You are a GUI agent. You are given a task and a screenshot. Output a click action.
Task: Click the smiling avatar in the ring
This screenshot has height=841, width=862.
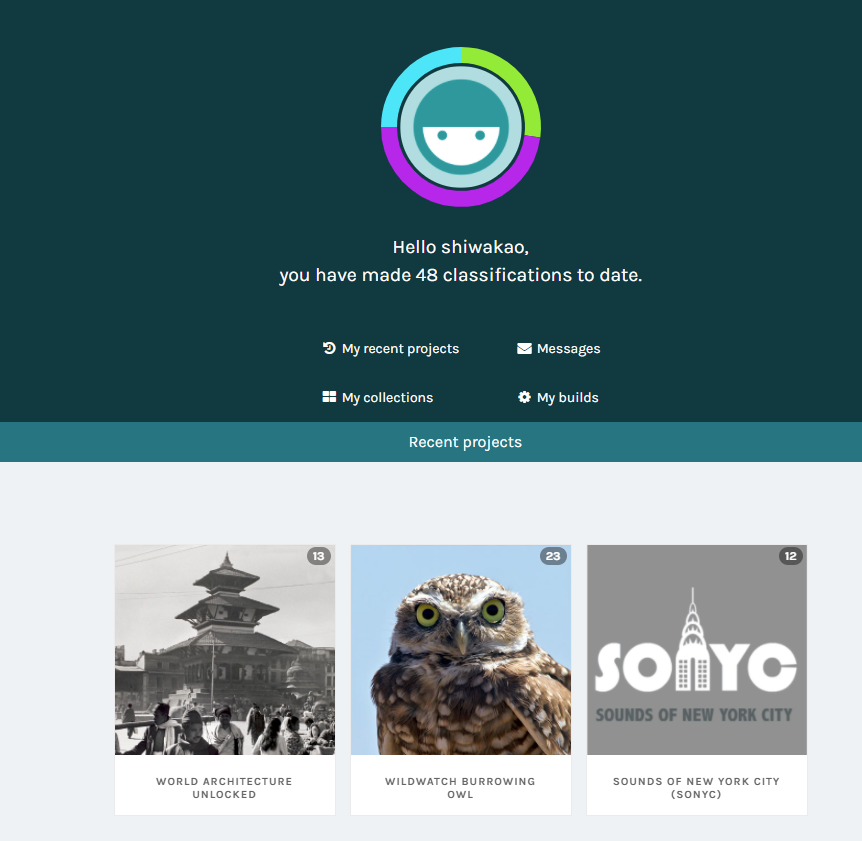click(x=461, y=127)
